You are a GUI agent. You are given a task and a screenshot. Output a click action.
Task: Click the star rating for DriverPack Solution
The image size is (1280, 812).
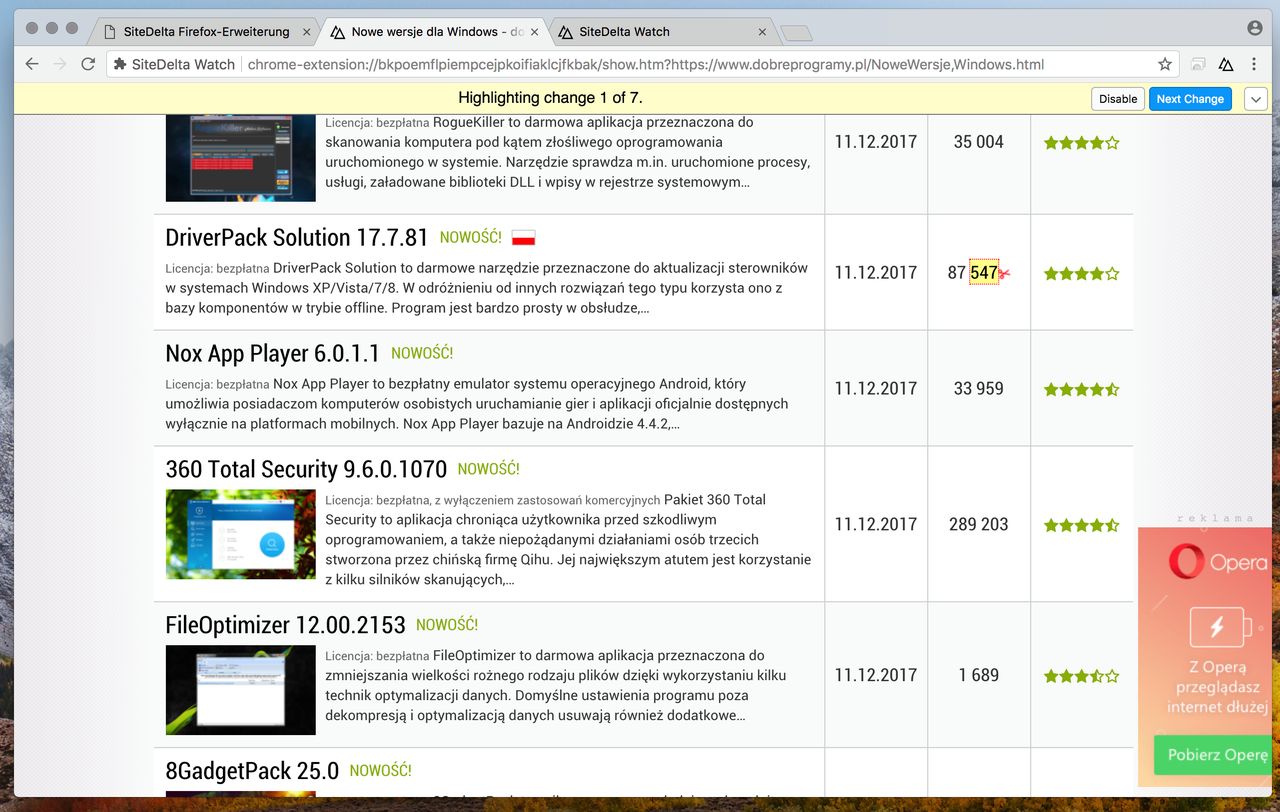tap(1081, 273)
